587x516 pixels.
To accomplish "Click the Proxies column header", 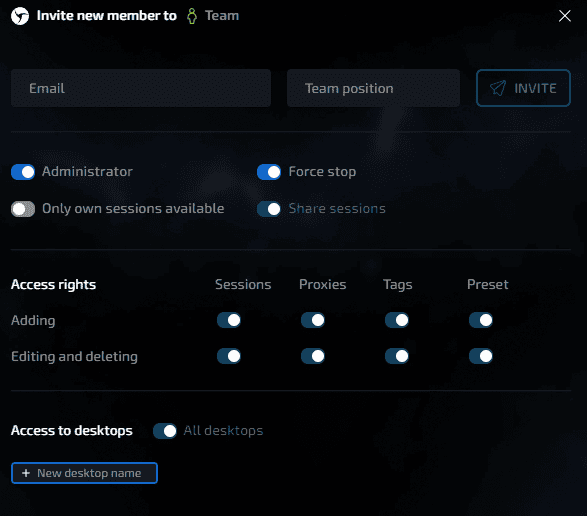I will tap(322, 284).
